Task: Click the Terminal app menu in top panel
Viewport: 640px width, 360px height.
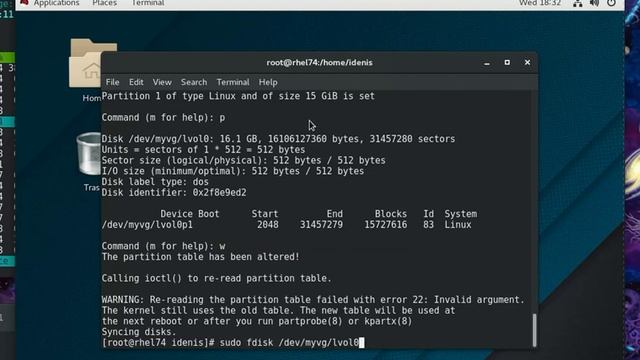Action: [x=148, y=3]
